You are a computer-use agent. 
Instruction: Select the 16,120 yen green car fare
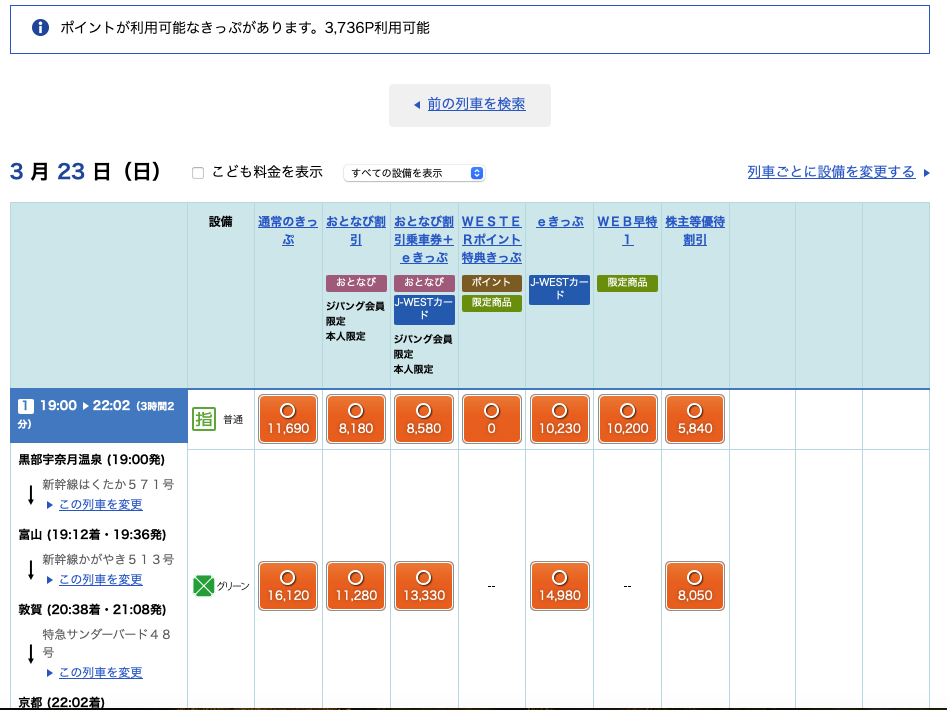[288, 586]
